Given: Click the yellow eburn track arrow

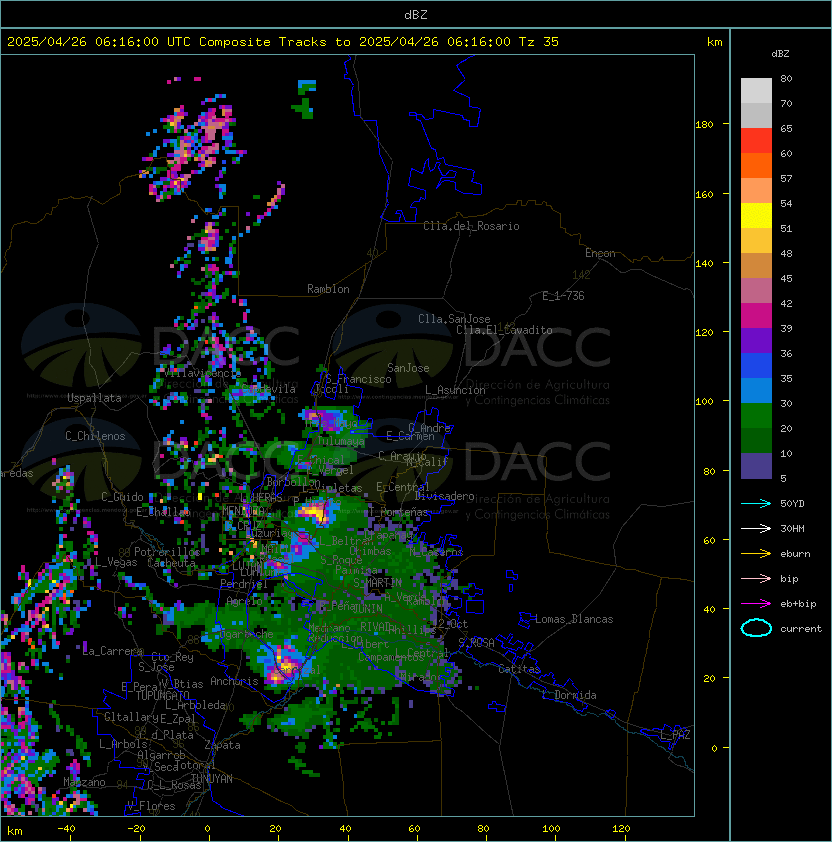Looking at the screenshot, I should 756,554.
